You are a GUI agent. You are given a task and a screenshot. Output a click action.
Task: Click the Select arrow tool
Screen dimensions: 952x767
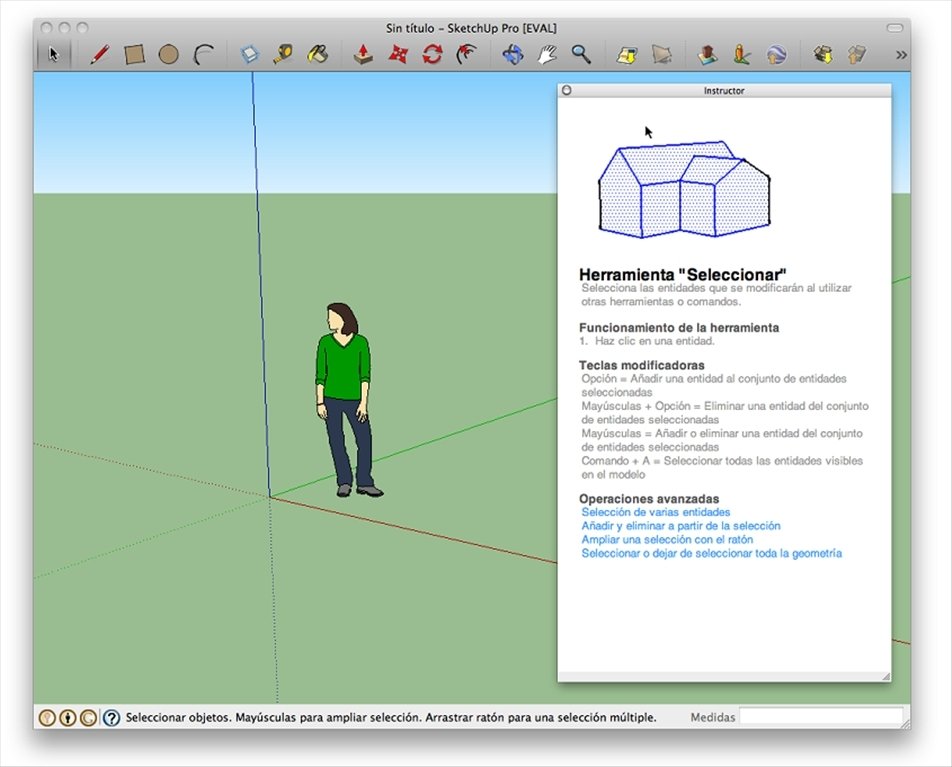tap(54, 54)
